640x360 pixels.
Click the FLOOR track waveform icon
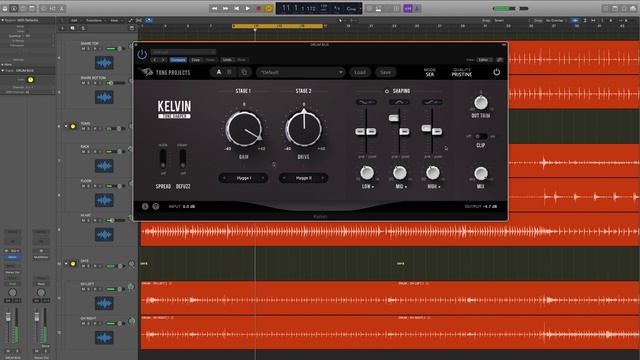click(104, 200)
